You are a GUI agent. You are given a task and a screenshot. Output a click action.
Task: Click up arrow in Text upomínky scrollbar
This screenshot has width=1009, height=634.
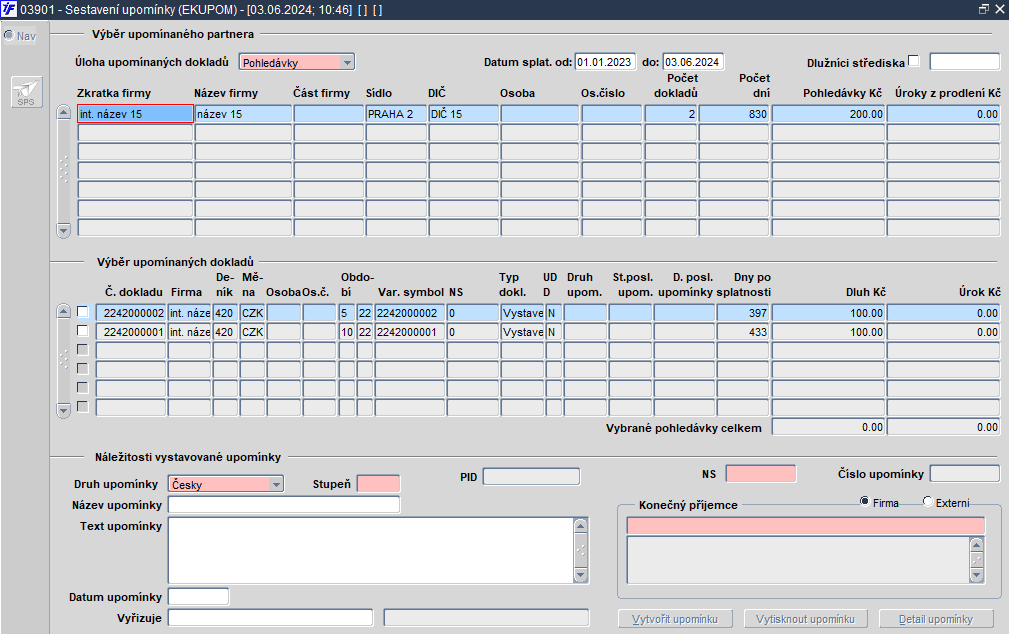[580, 526]
